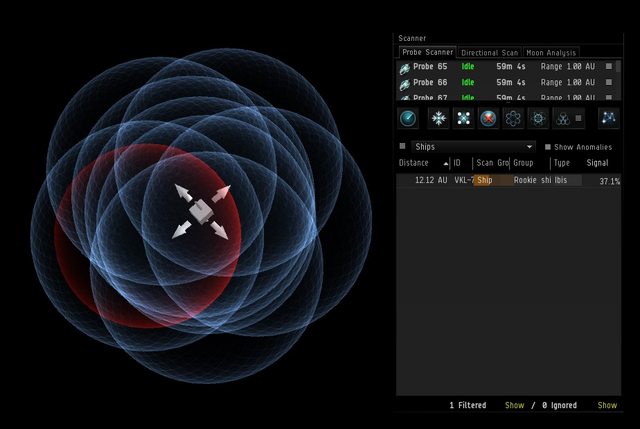The image size is (640, 429).
Task: Click the VKL-7 signature ID
Action: (x=464, y=180)
